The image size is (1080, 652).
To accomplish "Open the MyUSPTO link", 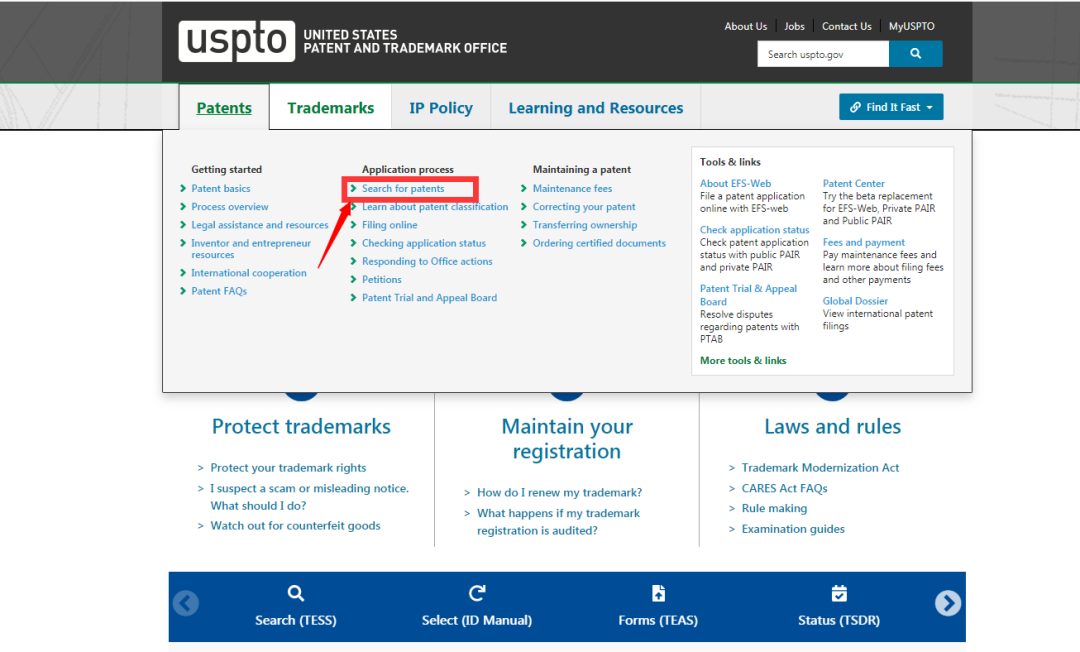I will pyautogui.click(x=911, y=26).
